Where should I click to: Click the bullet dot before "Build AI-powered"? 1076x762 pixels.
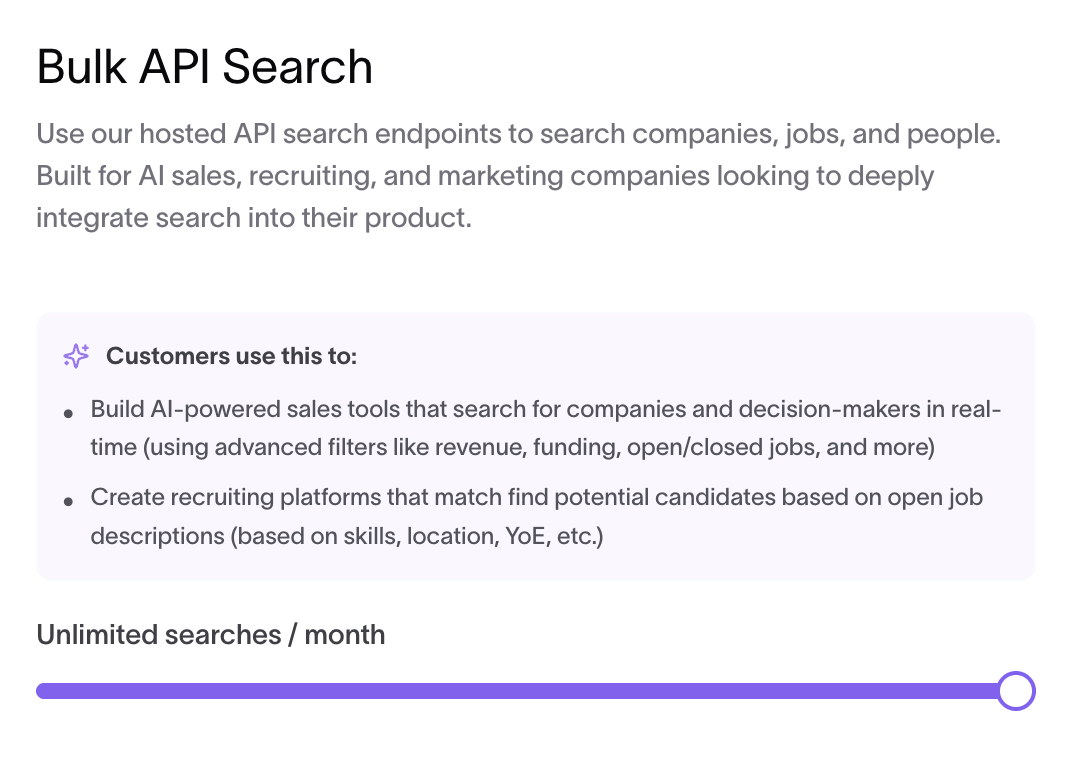[x=68, y=412]
